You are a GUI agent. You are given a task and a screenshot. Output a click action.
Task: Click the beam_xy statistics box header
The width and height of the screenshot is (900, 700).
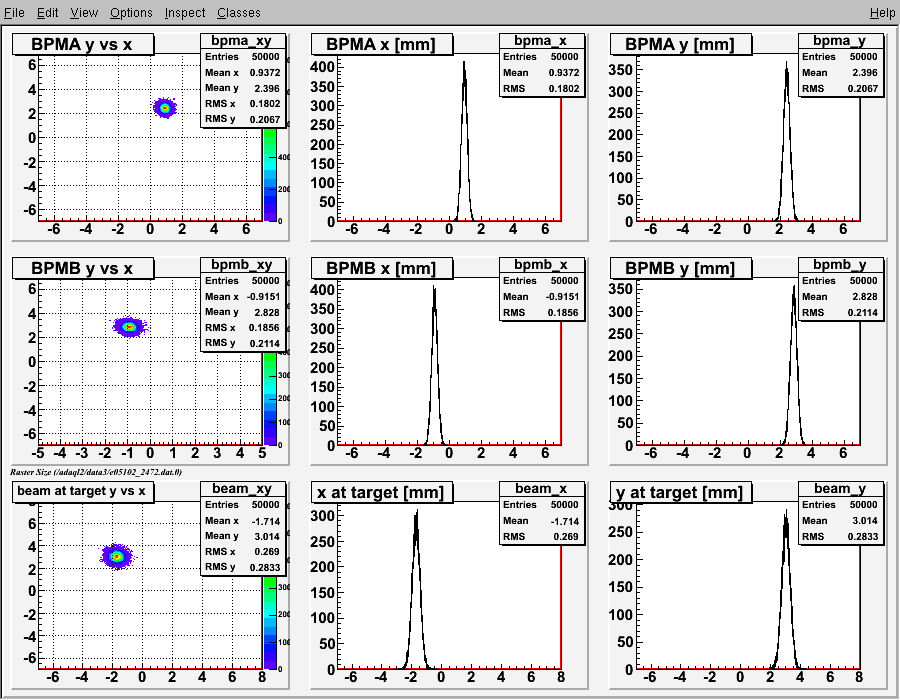(x=242, y=489)
